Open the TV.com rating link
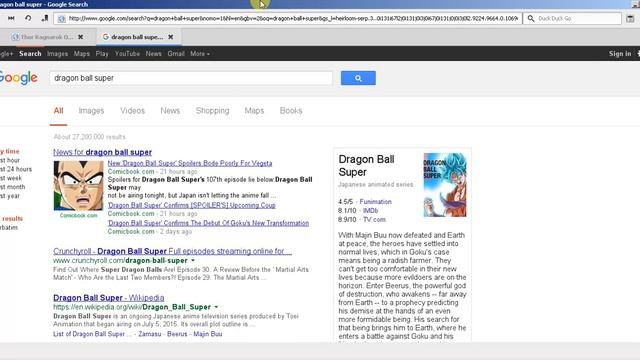 coord(374,220)
